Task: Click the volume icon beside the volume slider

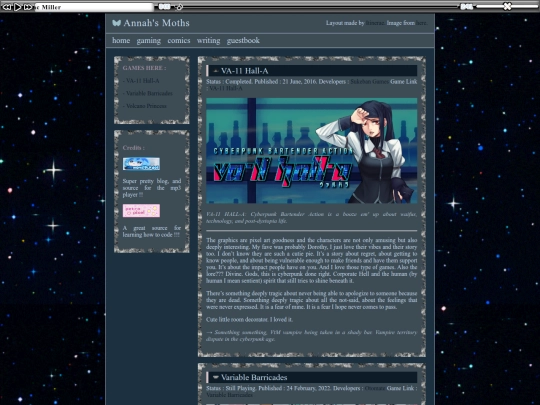Action: pos(467,7)
